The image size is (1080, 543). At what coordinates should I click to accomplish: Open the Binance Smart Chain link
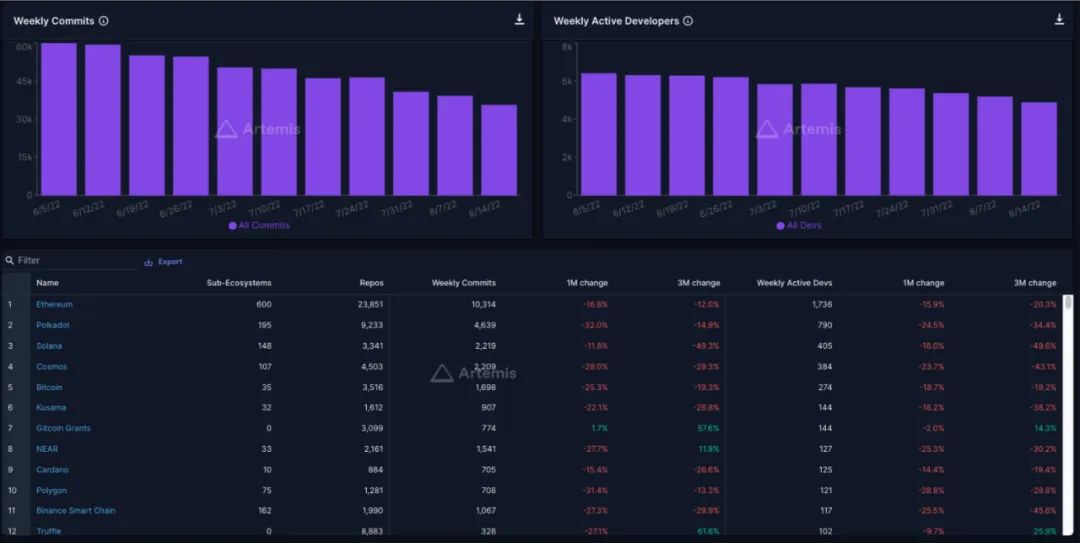click(x=76, y=511)
